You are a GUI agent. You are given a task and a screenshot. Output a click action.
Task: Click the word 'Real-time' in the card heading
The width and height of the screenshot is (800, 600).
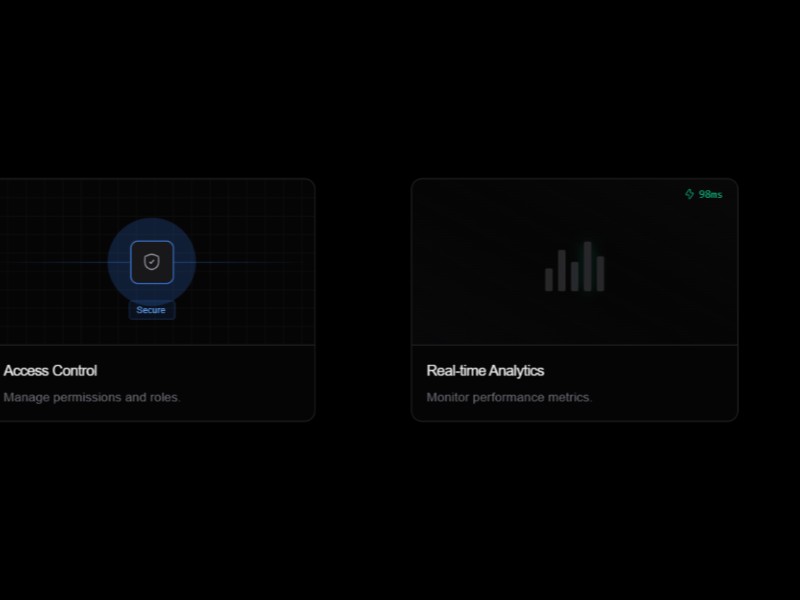(x=455, y=371)
